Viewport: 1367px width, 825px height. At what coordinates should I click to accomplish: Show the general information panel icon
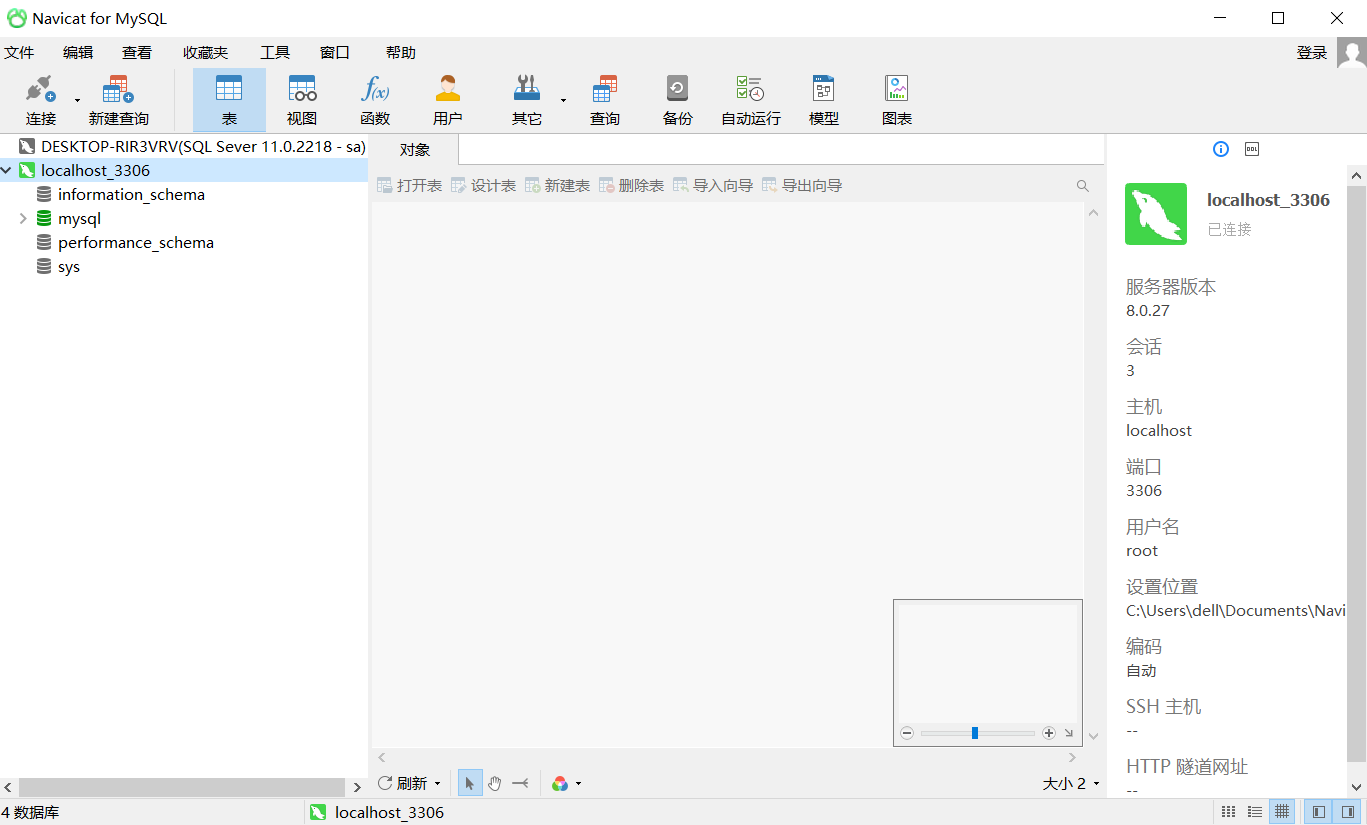[1221, 149]
